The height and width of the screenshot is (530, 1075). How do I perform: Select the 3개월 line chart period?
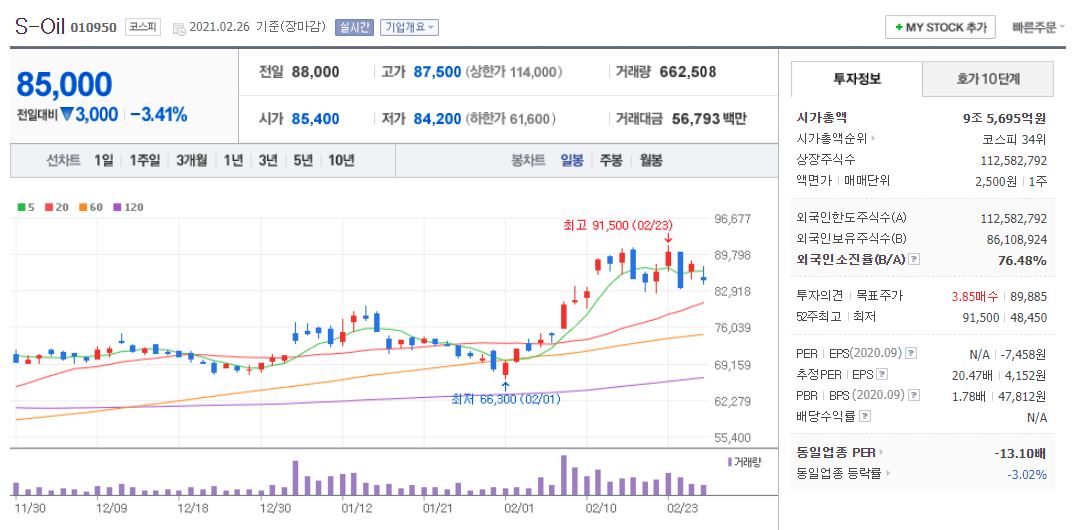[191, 160]
